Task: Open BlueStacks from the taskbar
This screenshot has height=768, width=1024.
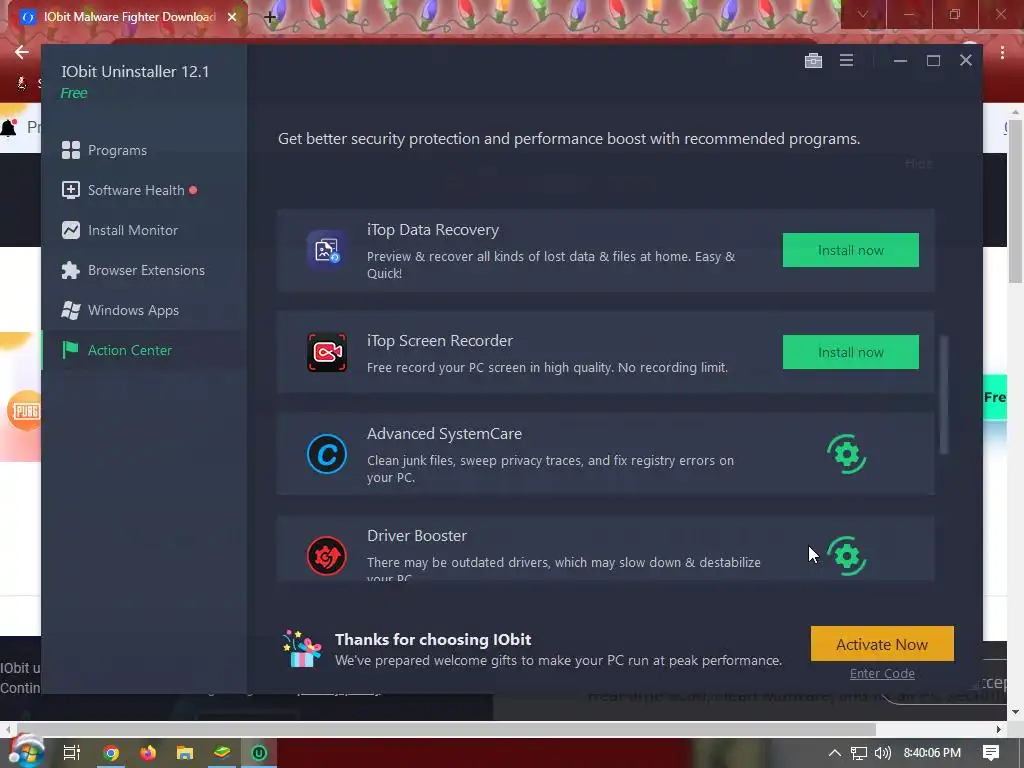Action: coord(222,753)
